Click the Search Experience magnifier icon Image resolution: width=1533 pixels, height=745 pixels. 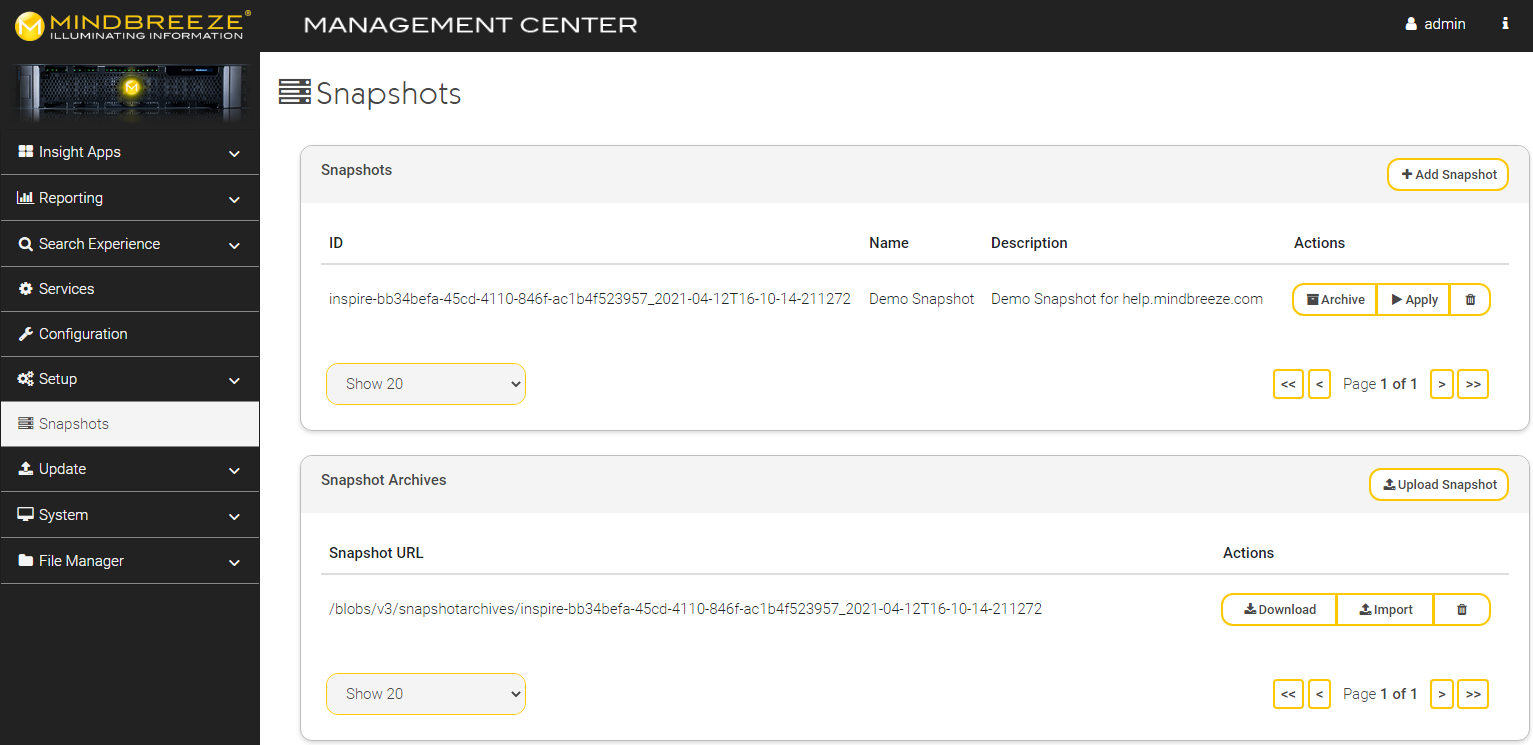pos(26,244)
